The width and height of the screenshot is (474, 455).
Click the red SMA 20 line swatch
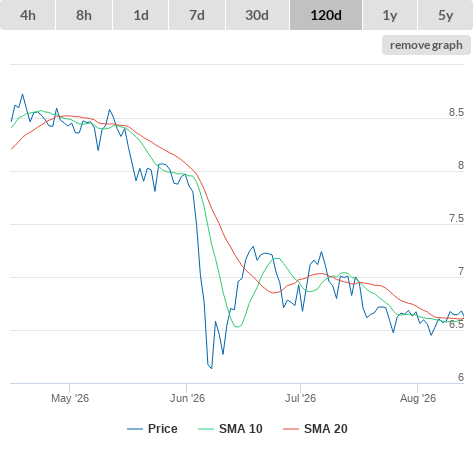(291, 429)
